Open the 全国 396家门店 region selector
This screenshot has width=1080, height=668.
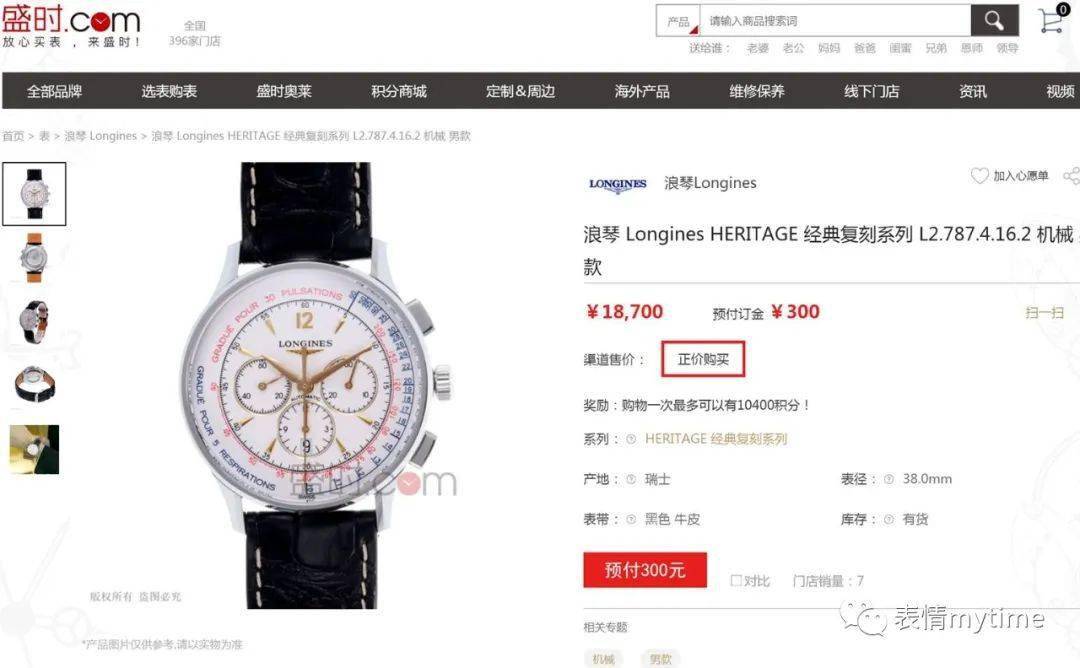coord(195,33)
